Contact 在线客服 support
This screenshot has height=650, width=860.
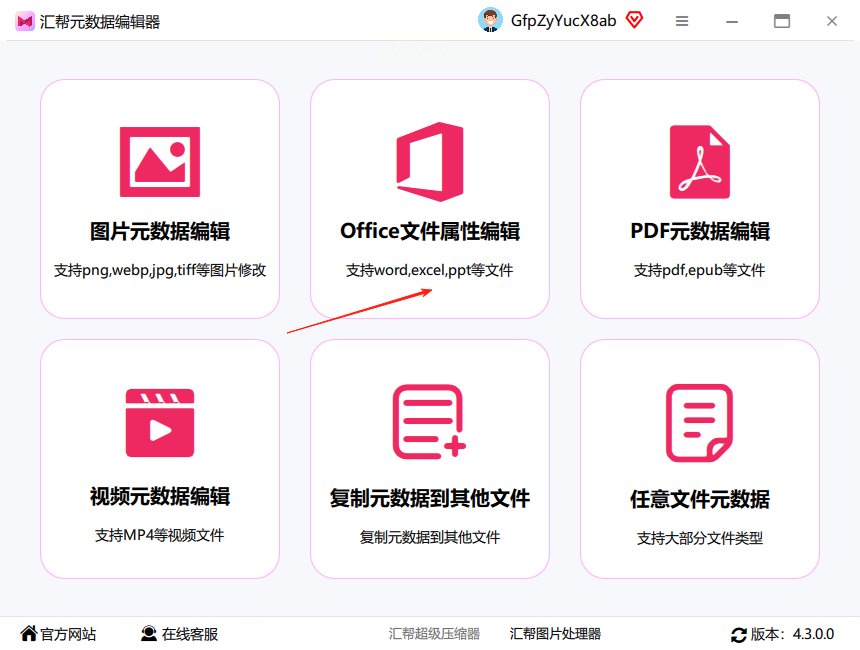click(179, 634)
